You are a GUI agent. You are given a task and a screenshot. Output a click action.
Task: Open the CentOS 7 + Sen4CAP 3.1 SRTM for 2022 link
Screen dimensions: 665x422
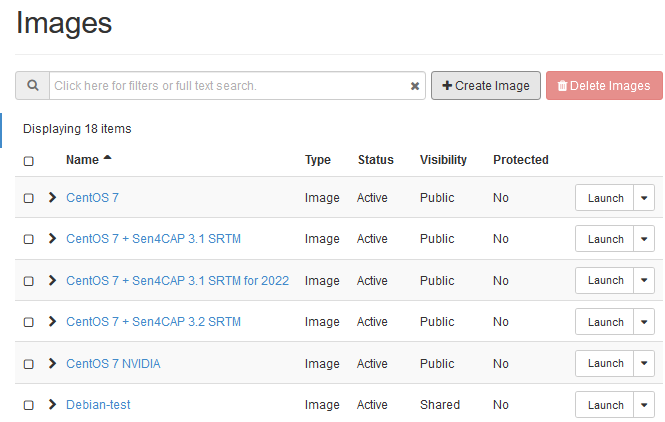(x=177, y=281)
